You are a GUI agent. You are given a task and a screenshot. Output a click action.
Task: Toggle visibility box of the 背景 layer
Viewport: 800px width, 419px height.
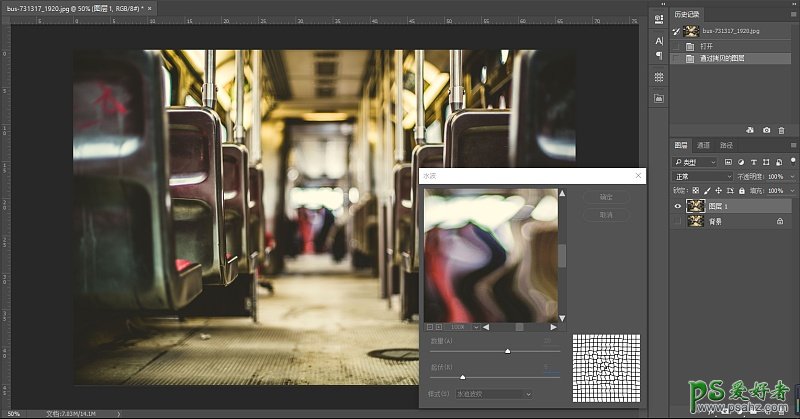[x=678, y=221]
